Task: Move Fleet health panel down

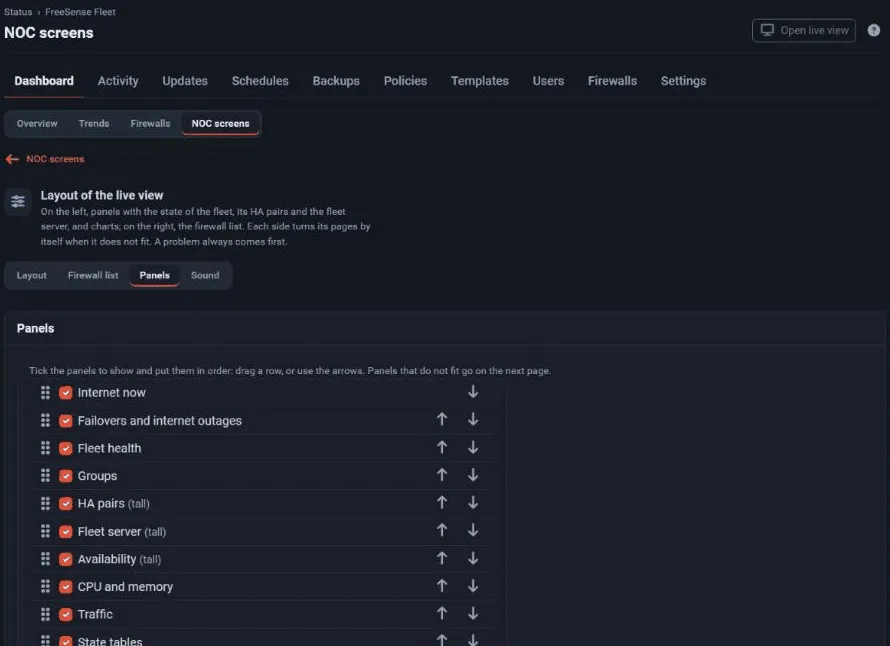Action: 473,447
